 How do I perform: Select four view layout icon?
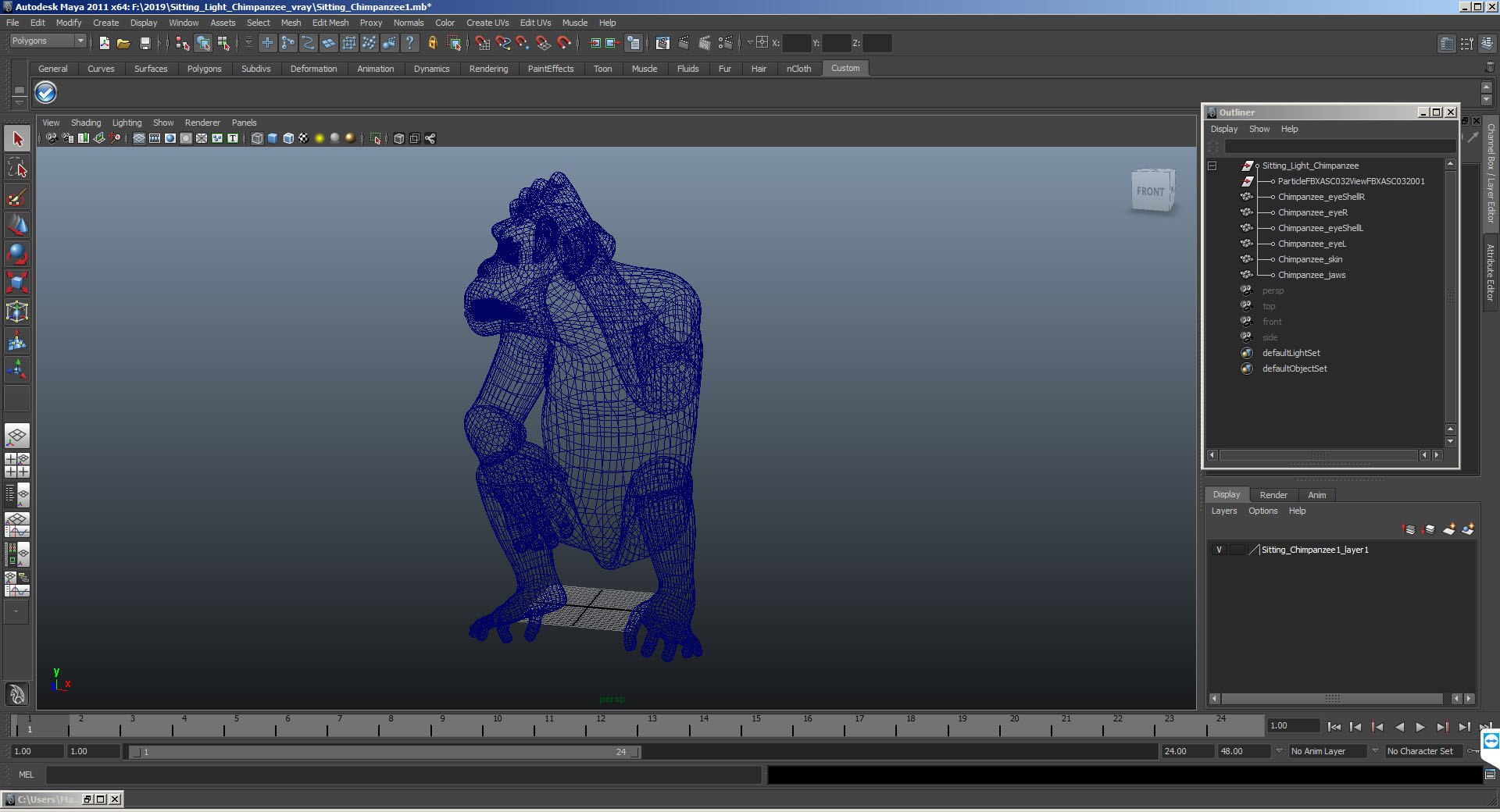tap(17, 465)
